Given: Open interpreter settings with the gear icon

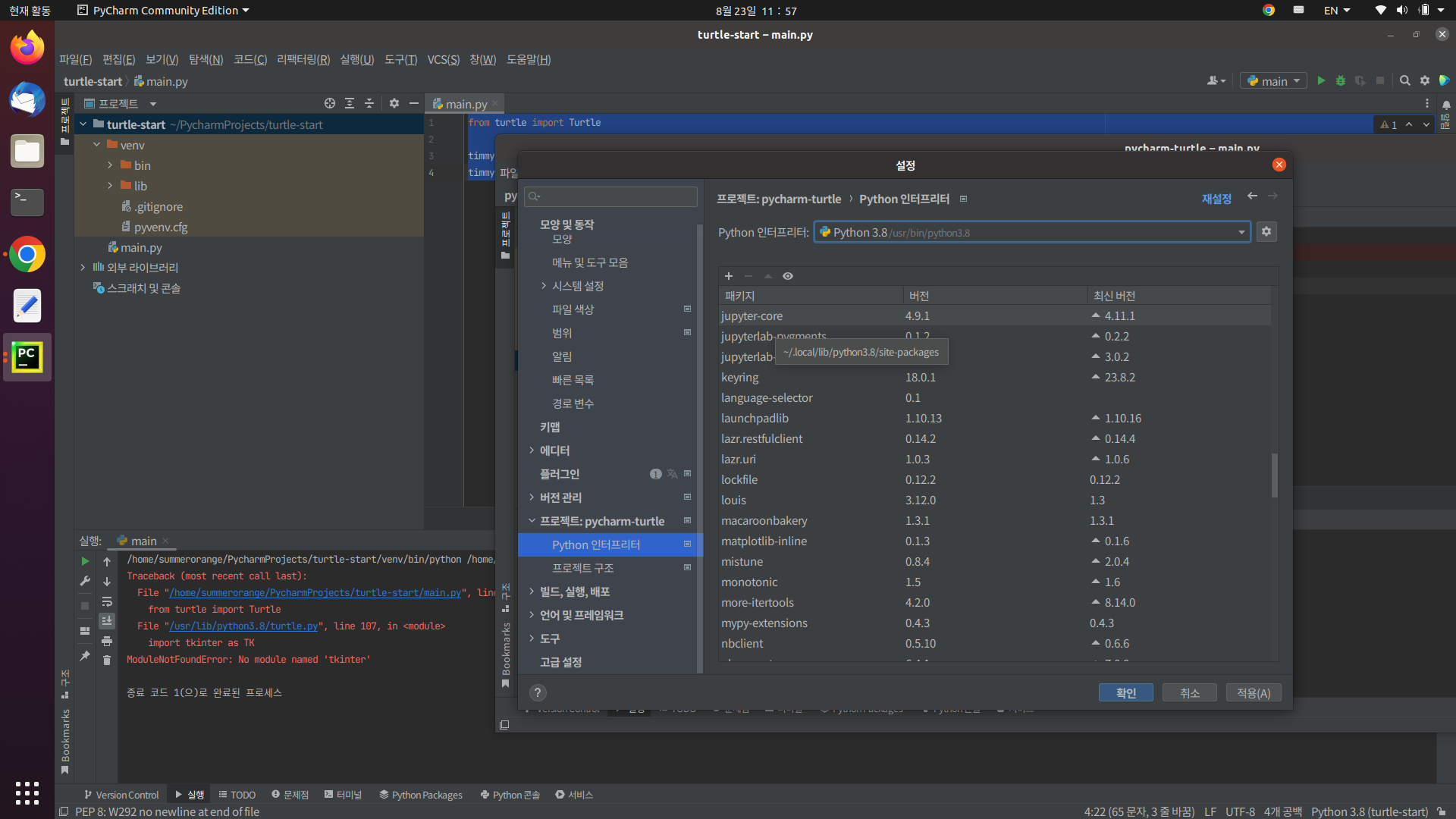Looking at the screenshot, I should [x=1266, y=232].
